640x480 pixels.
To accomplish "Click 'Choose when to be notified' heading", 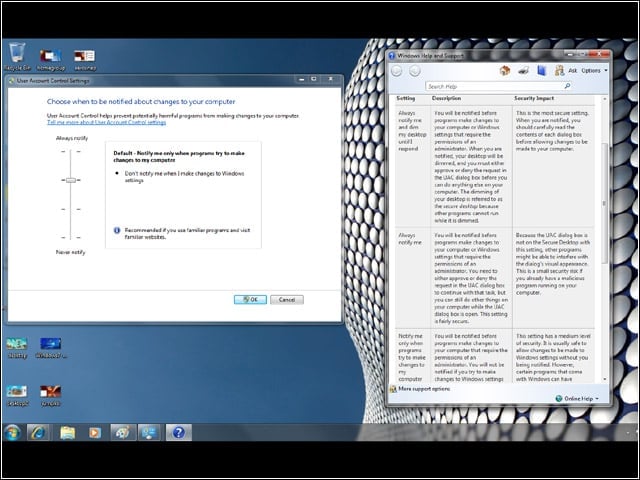I will [141, 102].
